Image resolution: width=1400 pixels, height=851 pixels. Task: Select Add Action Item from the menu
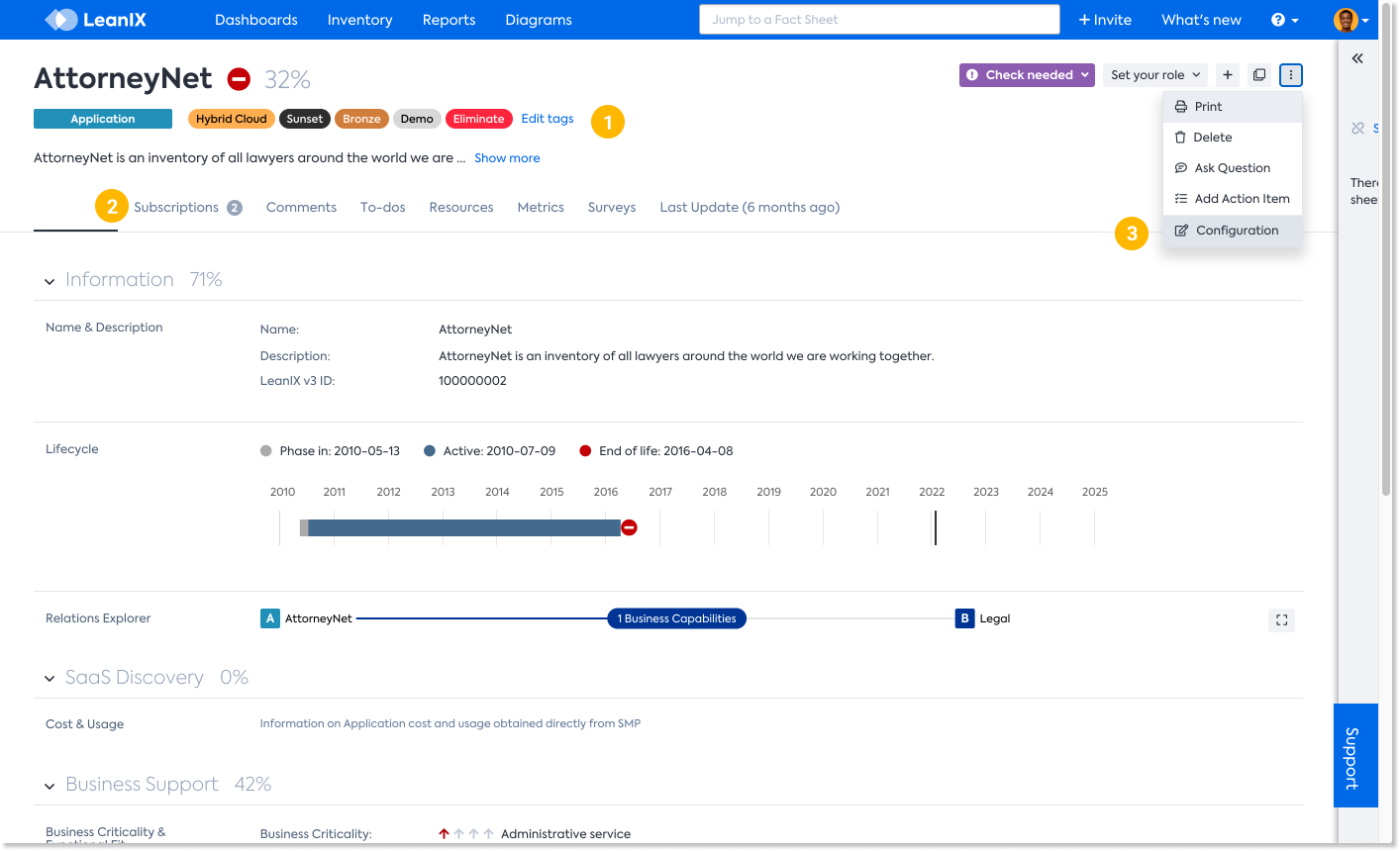tap(1233, 199)
